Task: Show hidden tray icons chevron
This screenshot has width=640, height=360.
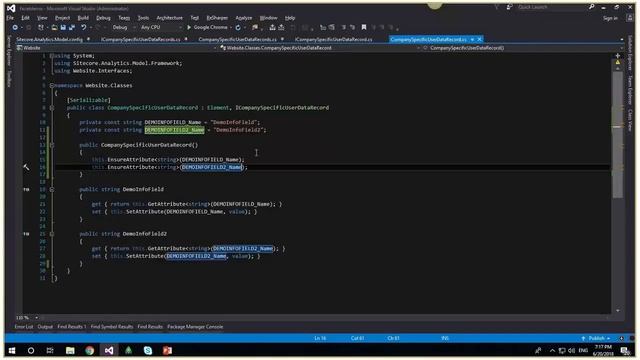Action: (552, 351)
